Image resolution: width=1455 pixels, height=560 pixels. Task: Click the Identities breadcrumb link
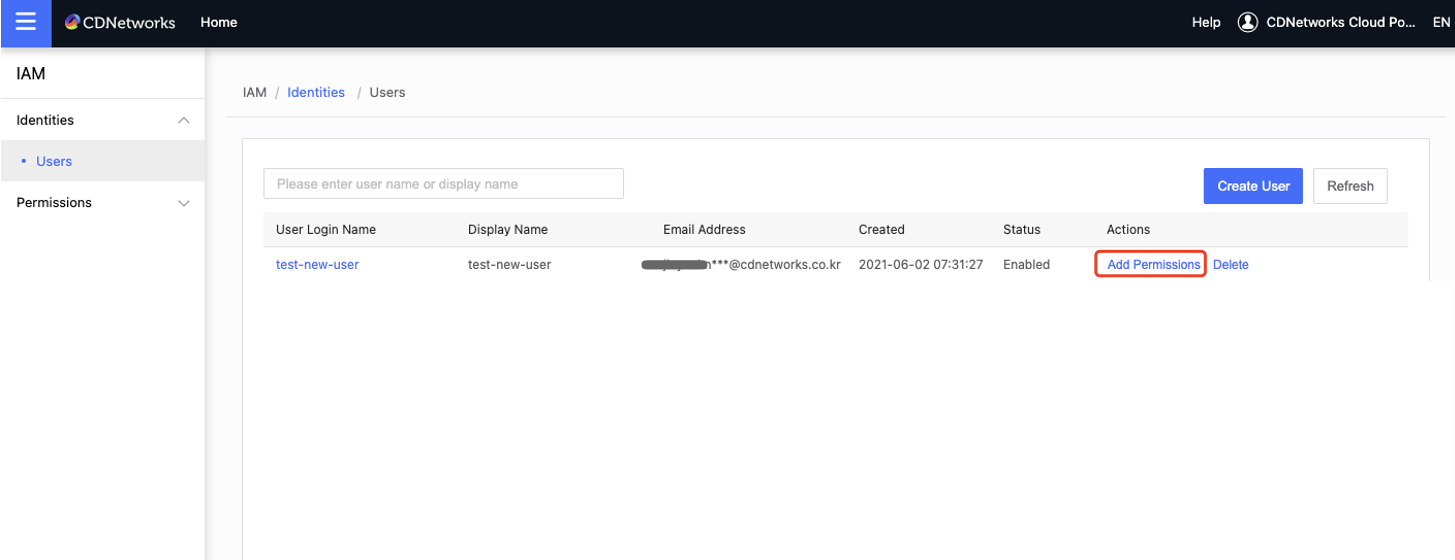(316, 92)
